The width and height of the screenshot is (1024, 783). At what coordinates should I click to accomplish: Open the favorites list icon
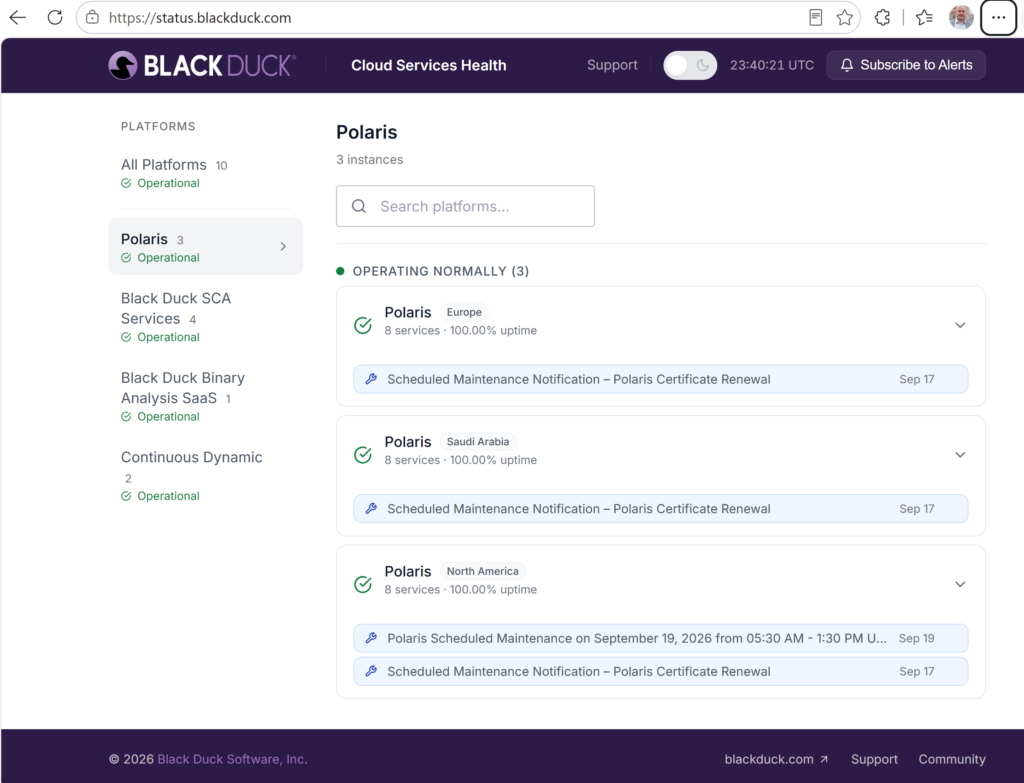pos(924,18)
